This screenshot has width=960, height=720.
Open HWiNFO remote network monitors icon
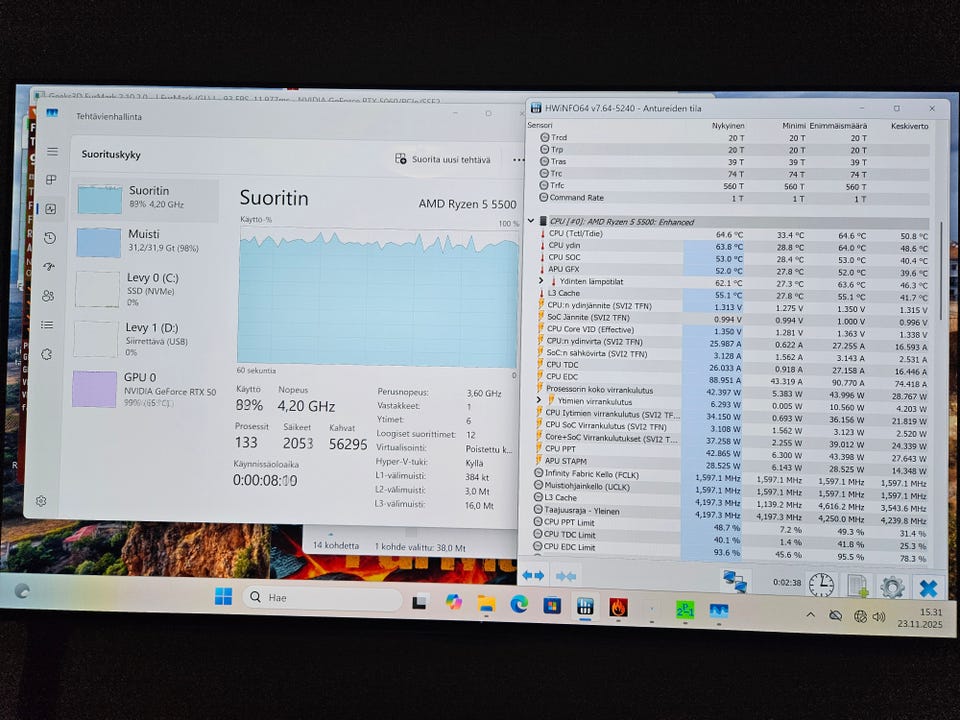(734, 581)
